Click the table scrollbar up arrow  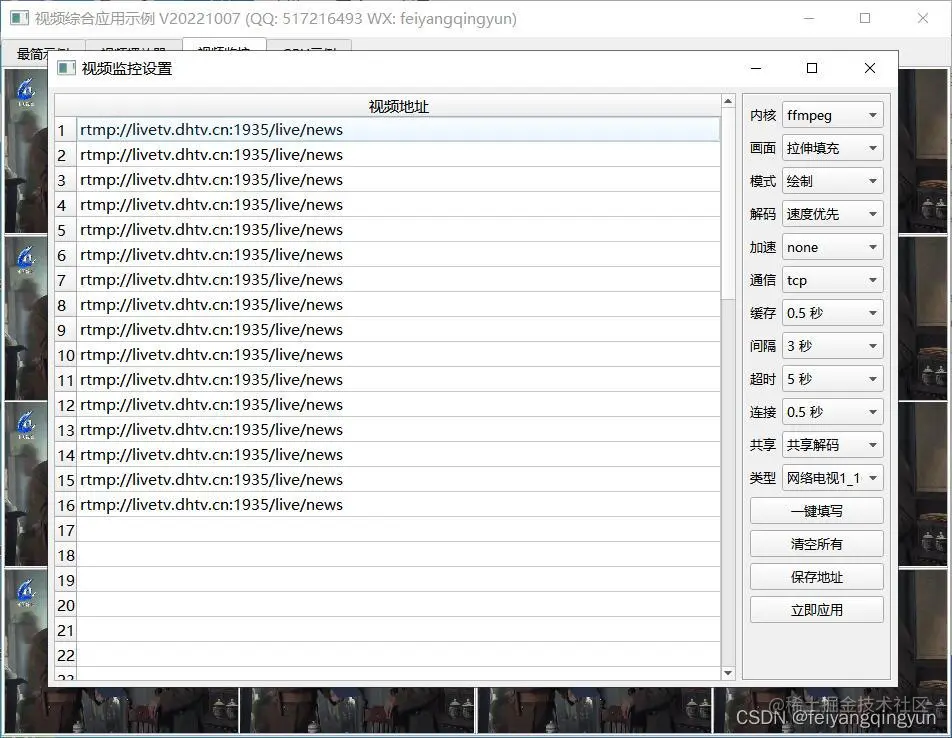tap(728, 101)
